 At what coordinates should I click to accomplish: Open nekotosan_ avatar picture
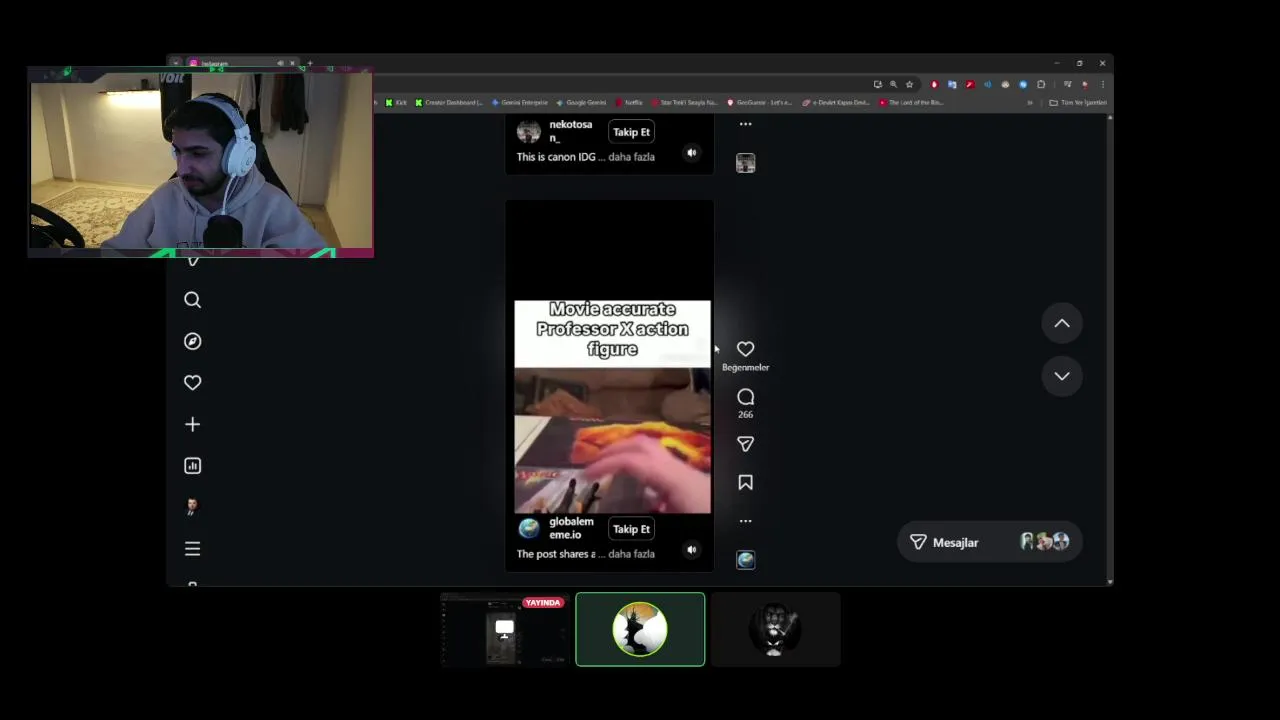click(x=529, y=131)
